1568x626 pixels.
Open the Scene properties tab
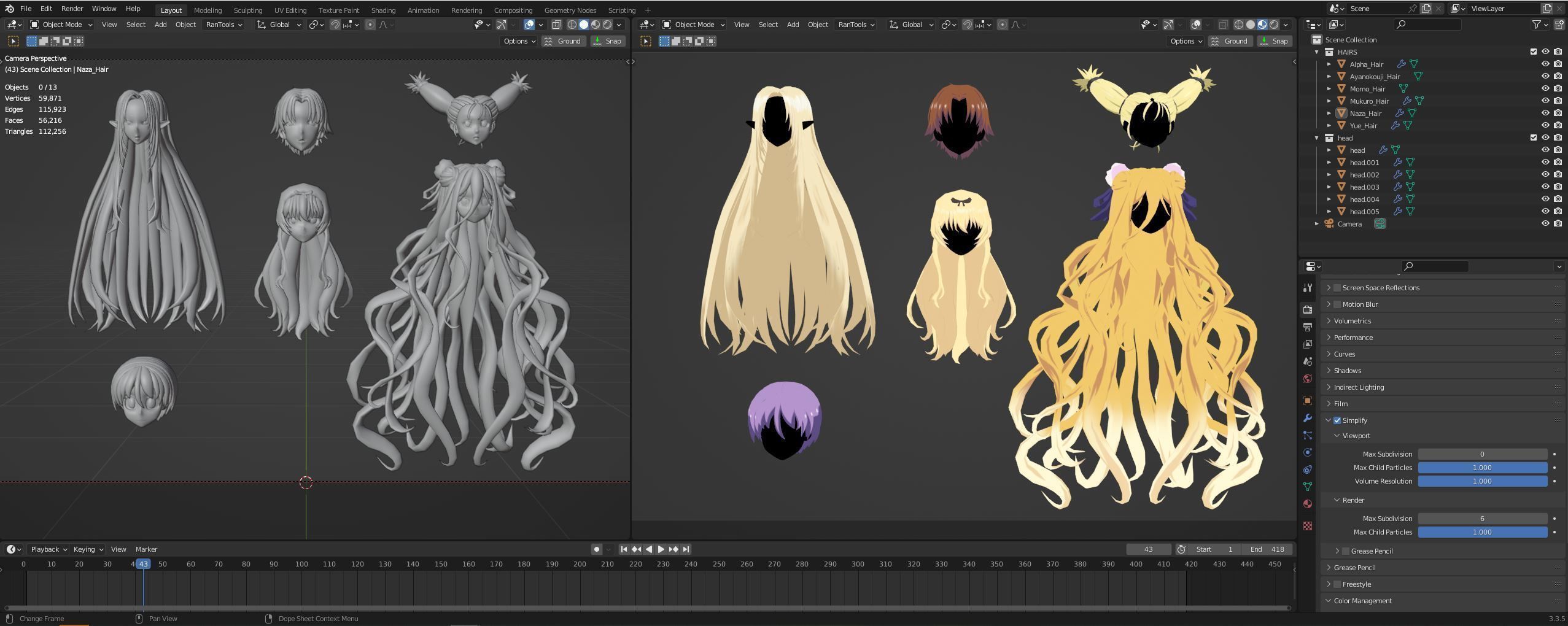pyautogui.click(x=1308, y=361)
